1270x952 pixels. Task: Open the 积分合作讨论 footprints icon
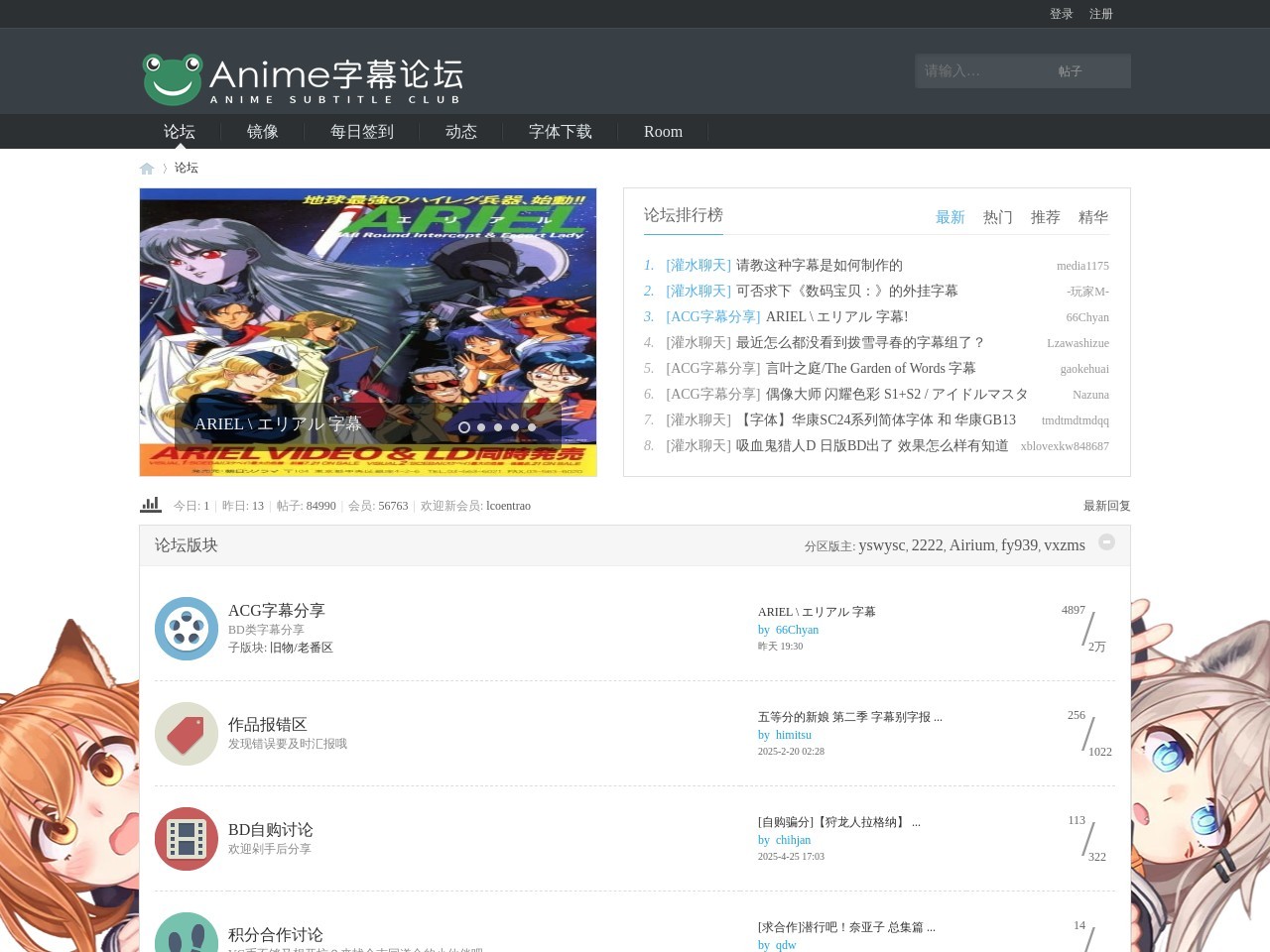pyautogui.click(x=187, y=932)
